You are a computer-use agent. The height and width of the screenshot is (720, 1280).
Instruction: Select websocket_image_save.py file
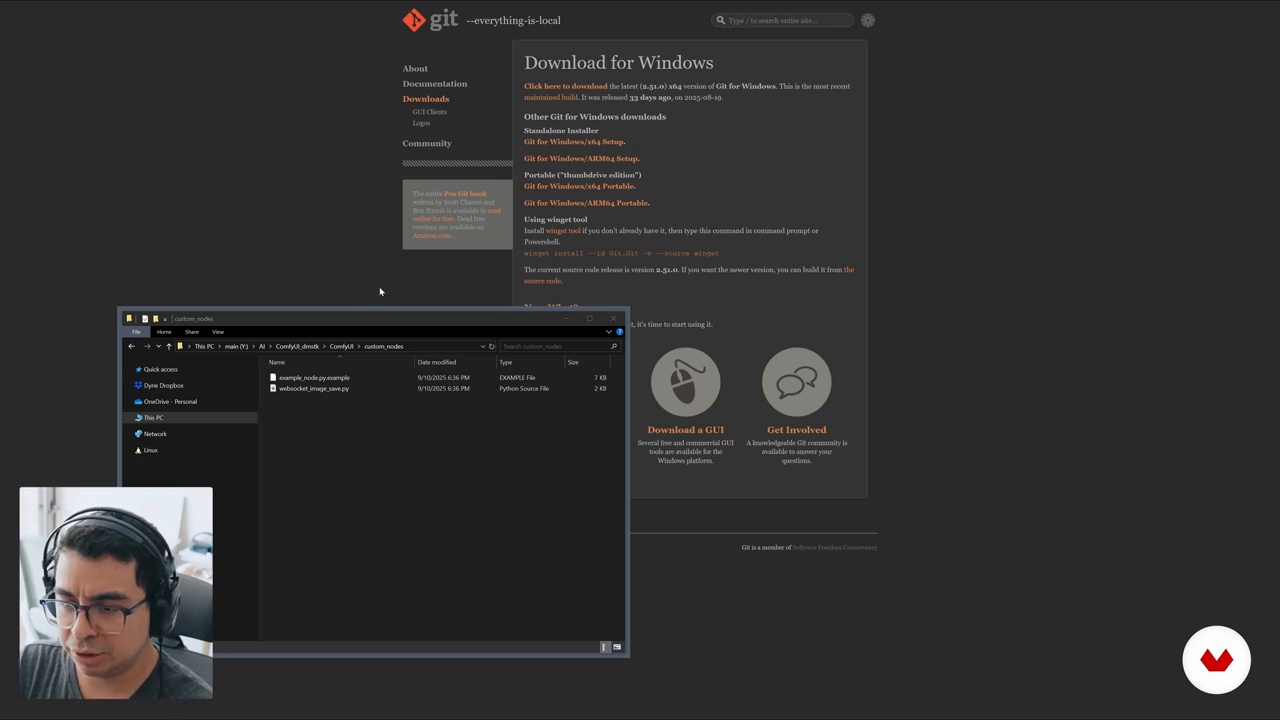tap(314, 388)
